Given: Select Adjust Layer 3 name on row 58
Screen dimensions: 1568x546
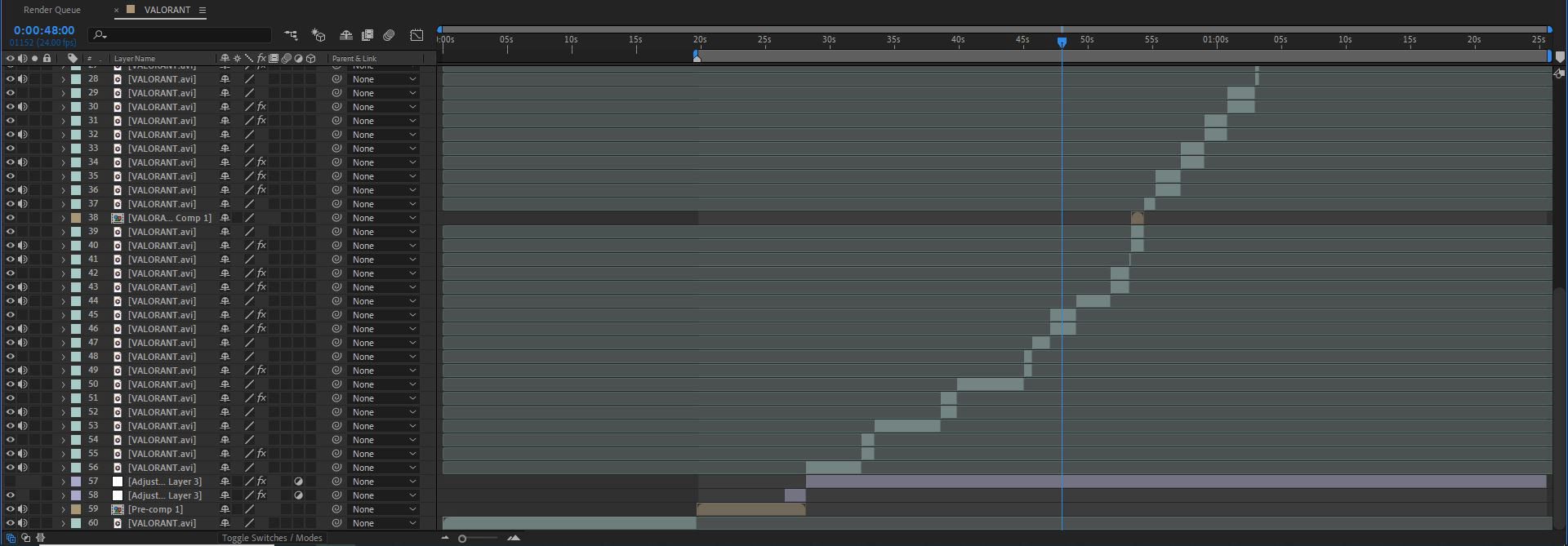Looking at the screenshot, I should [164, 495].
